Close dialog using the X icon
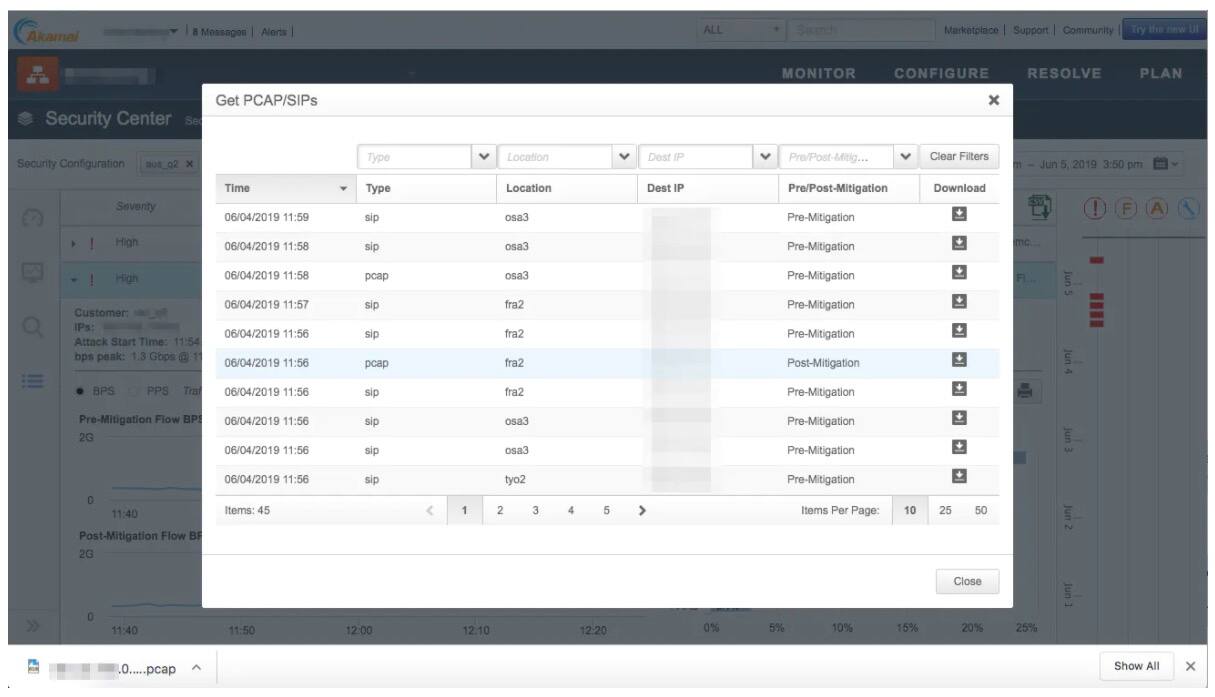 coord(993,100)
